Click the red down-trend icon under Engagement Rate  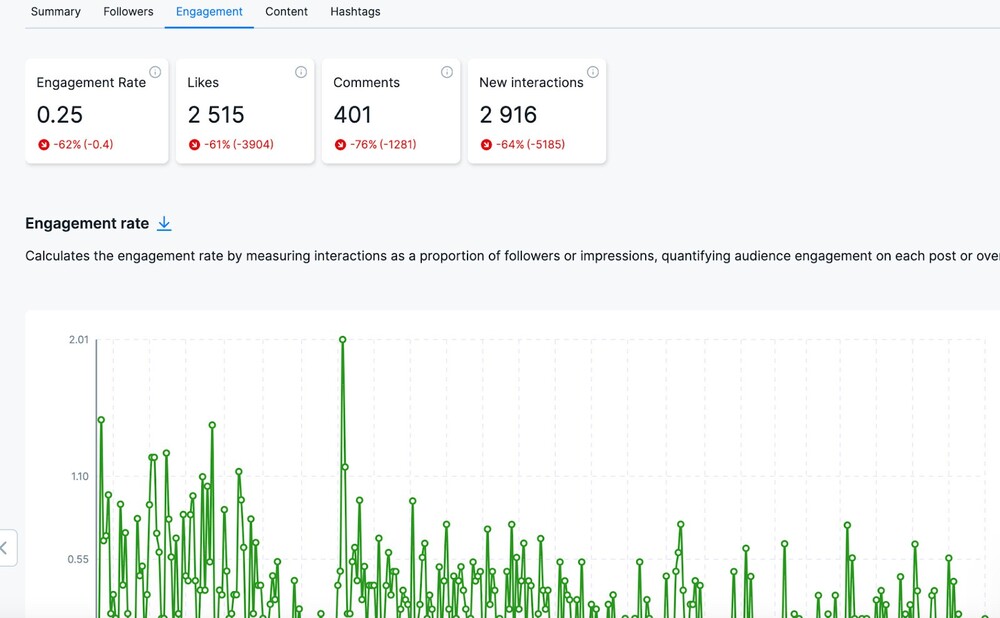[43, 145]
